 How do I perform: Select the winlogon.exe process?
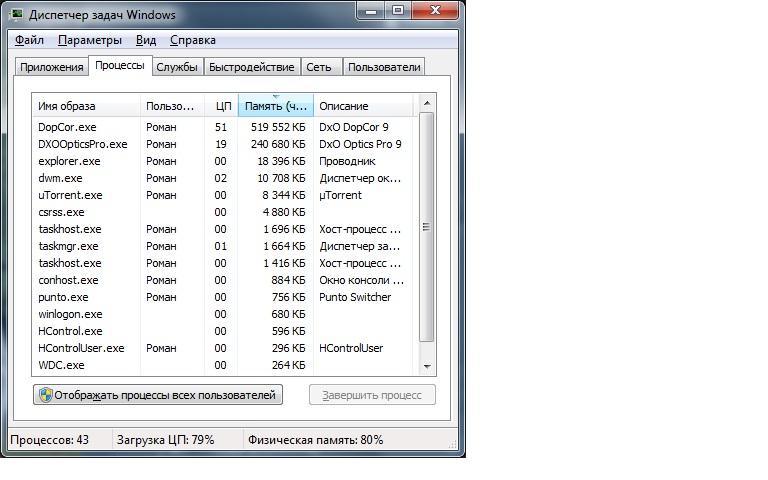click(225, 314)
